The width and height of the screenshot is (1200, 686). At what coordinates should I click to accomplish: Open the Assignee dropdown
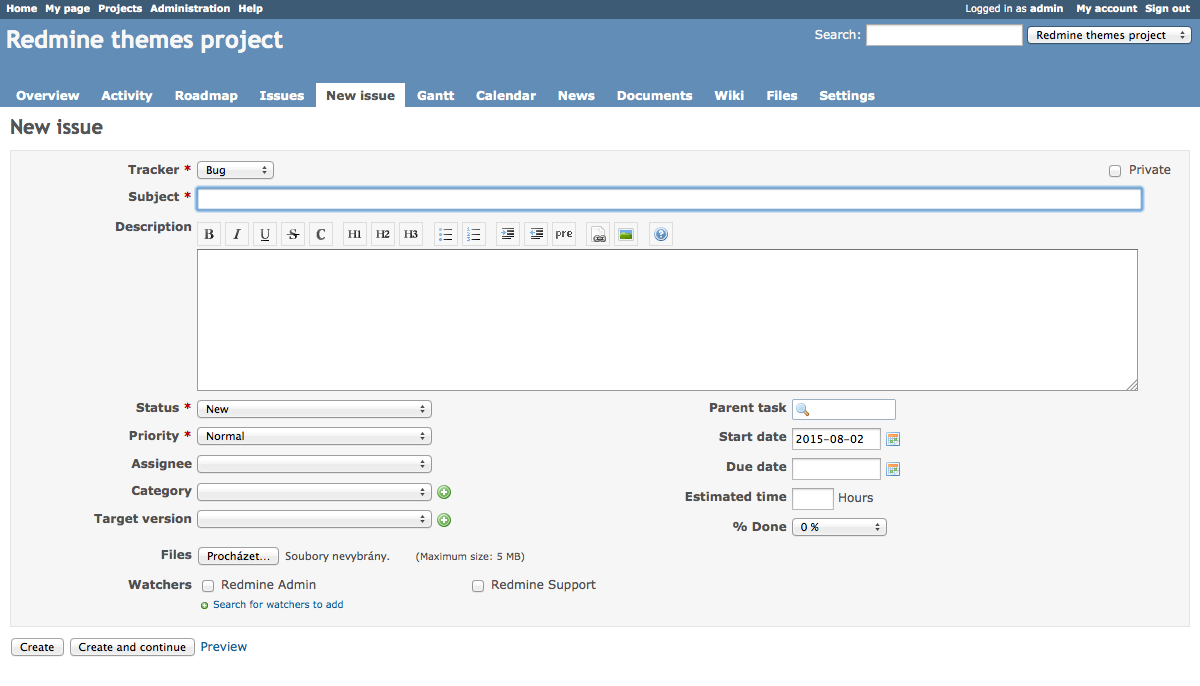314,464
